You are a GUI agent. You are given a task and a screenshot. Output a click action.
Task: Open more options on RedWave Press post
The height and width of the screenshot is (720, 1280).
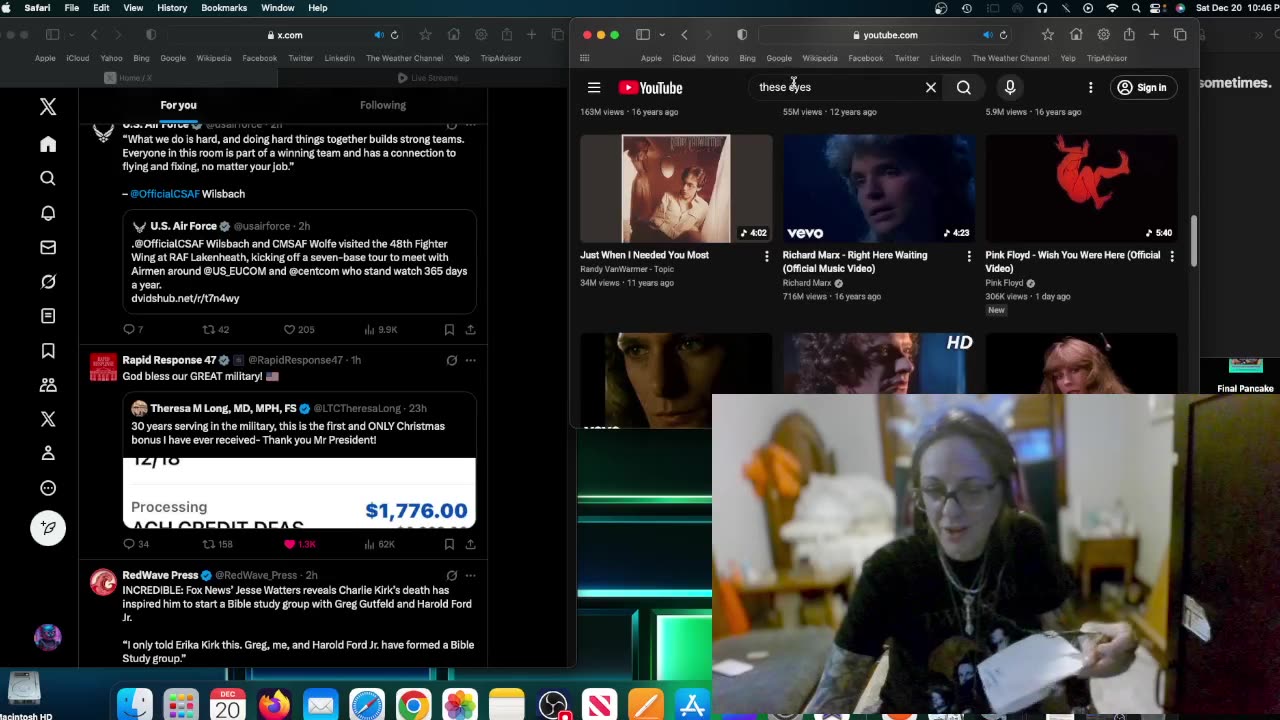[470, 575]
